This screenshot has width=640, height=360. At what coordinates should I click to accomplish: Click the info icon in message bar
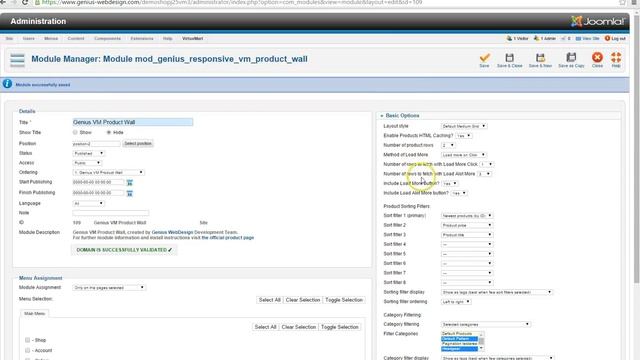7,84
